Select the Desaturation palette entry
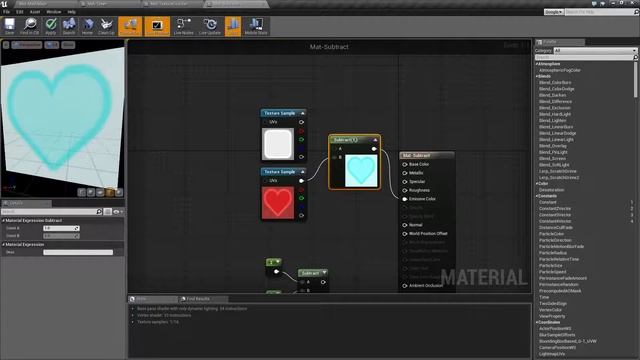The width and height of the screenshot is (640, 360). [x=551, y=190]
